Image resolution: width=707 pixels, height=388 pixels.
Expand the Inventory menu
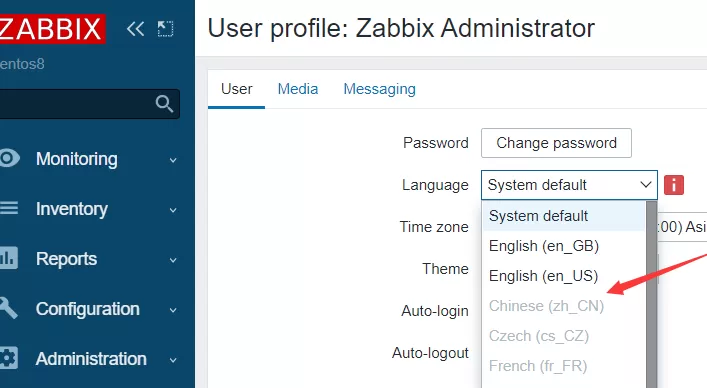coord(173,210)
